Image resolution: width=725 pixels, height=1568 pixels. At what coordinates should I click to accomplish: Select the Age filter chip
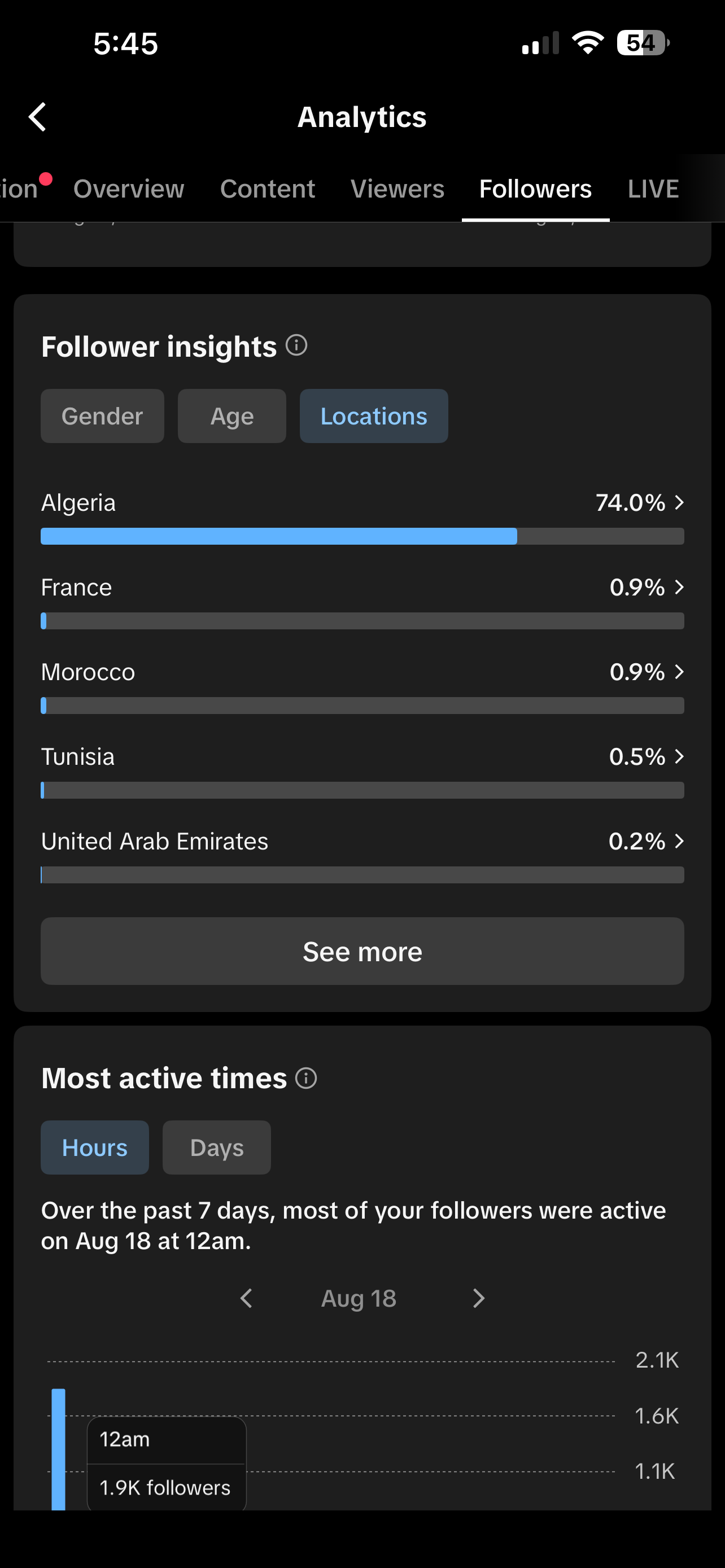pyautogui.click(x=232, y=417)
